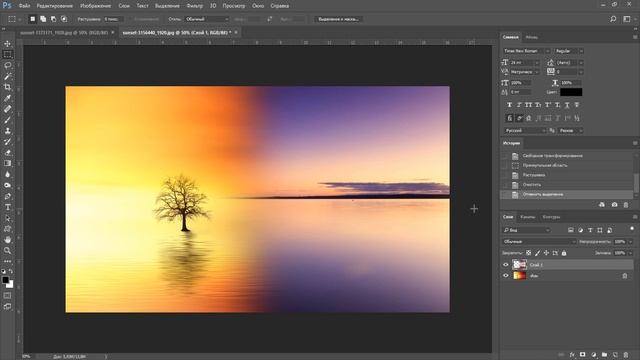Toggle all caps in the Character panel

click(529, 105)
